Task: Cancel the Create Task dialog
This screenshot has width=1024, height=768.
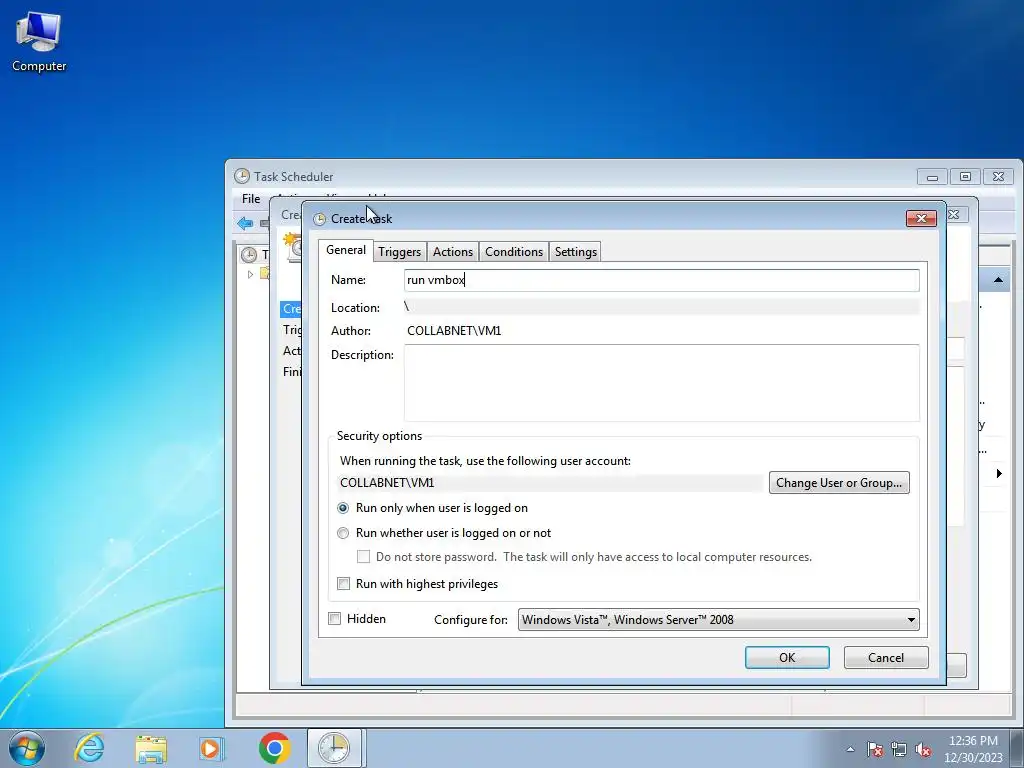Action: point(886,658)
